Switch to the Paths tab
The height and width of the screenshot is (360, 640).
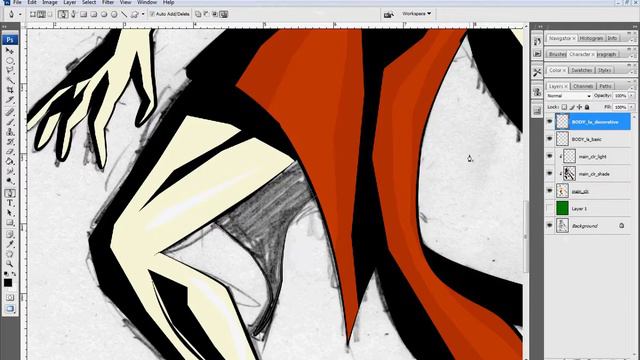(605, 86)
